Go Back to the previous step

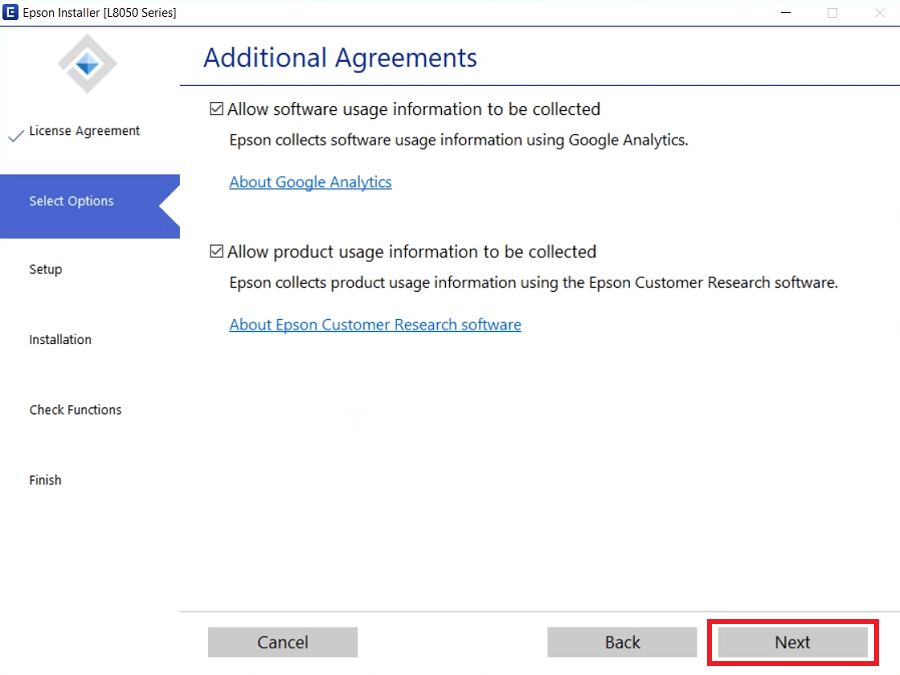[622, 642]
